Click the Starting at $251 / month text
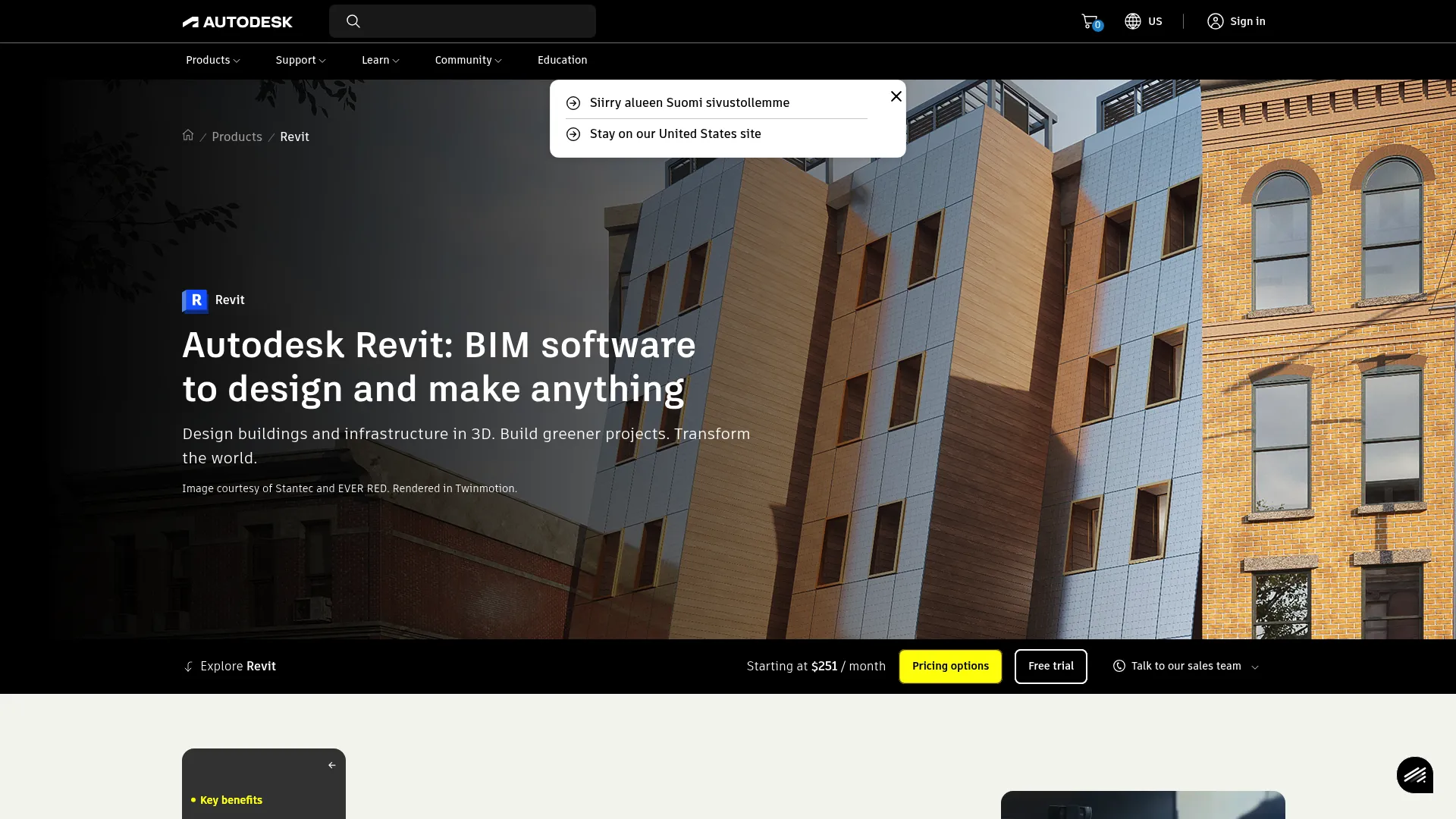Image resolution: width=1456 pixels, height=819 pixels. tap(816, 667)
